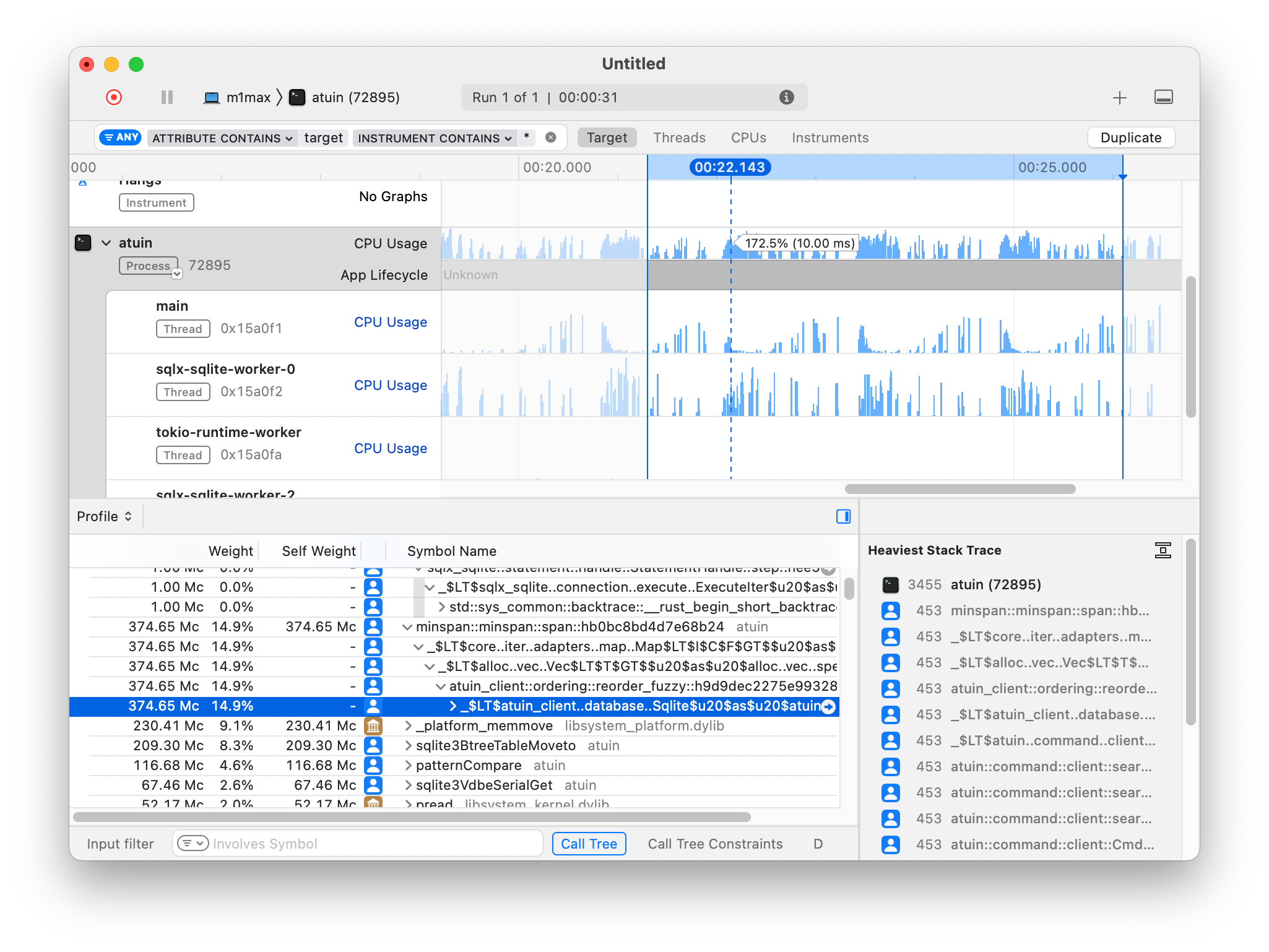Viewport: 1269px width, 952px height.
Task: Click the Instrument badge under Hangs
Action: coord(156,202)
